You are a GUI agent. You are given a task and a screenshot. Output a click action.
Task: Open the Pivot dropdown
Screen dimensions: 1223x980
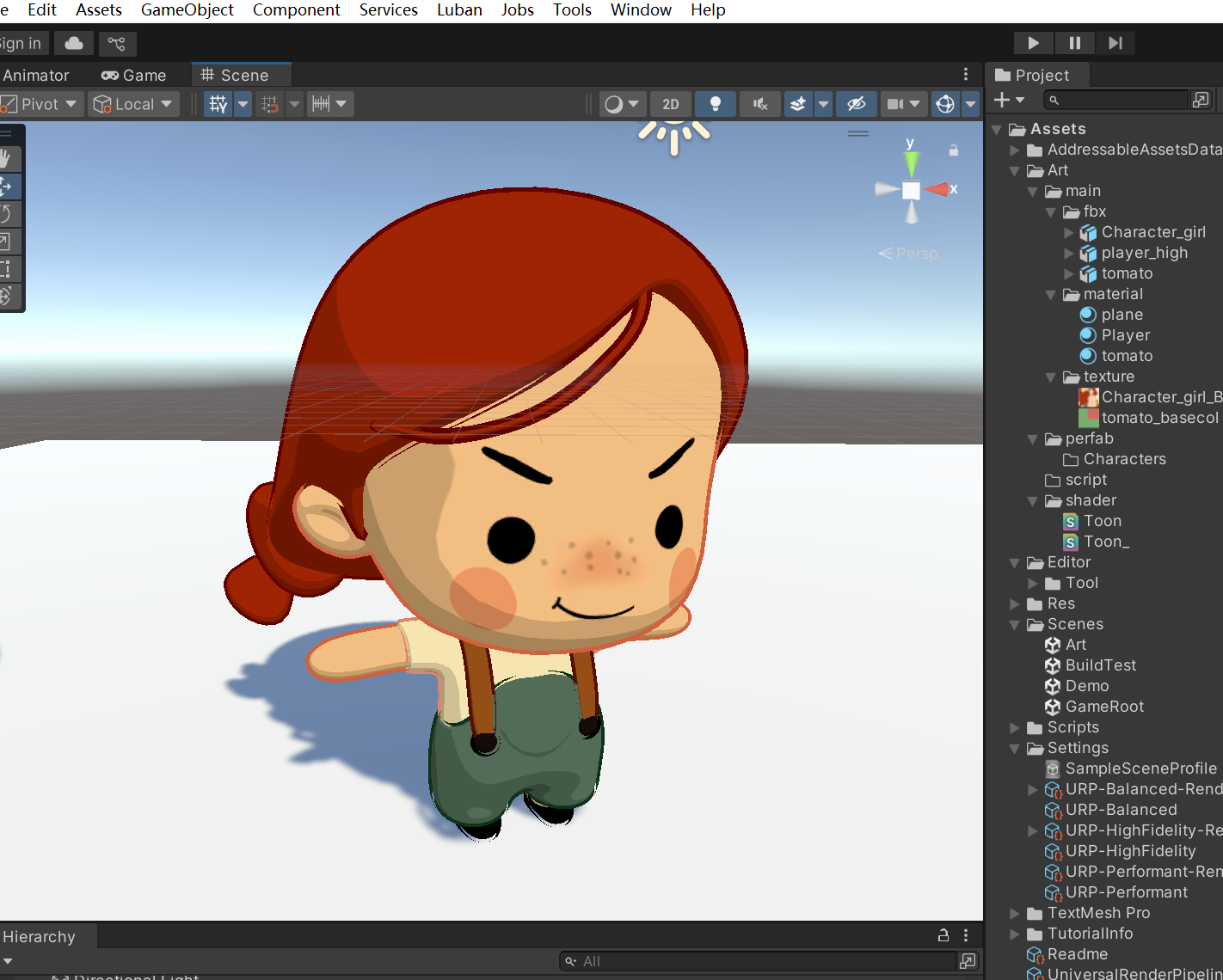41,104
